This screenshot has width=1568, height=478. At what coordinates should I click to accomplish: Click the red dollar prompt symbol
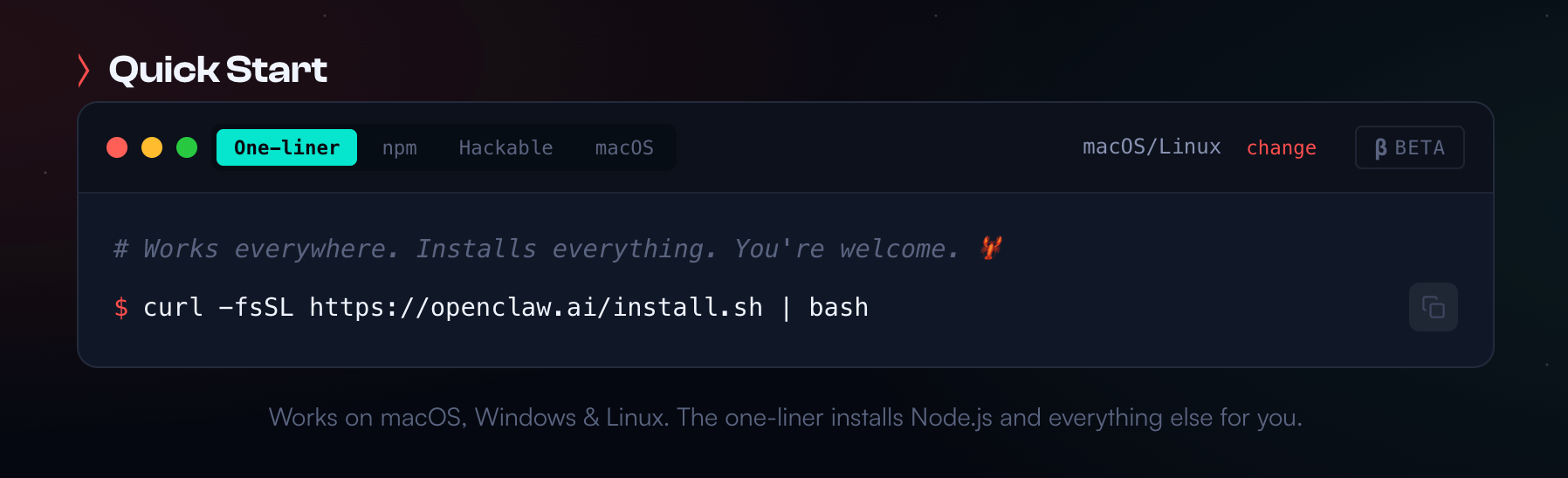coord(121,307)
